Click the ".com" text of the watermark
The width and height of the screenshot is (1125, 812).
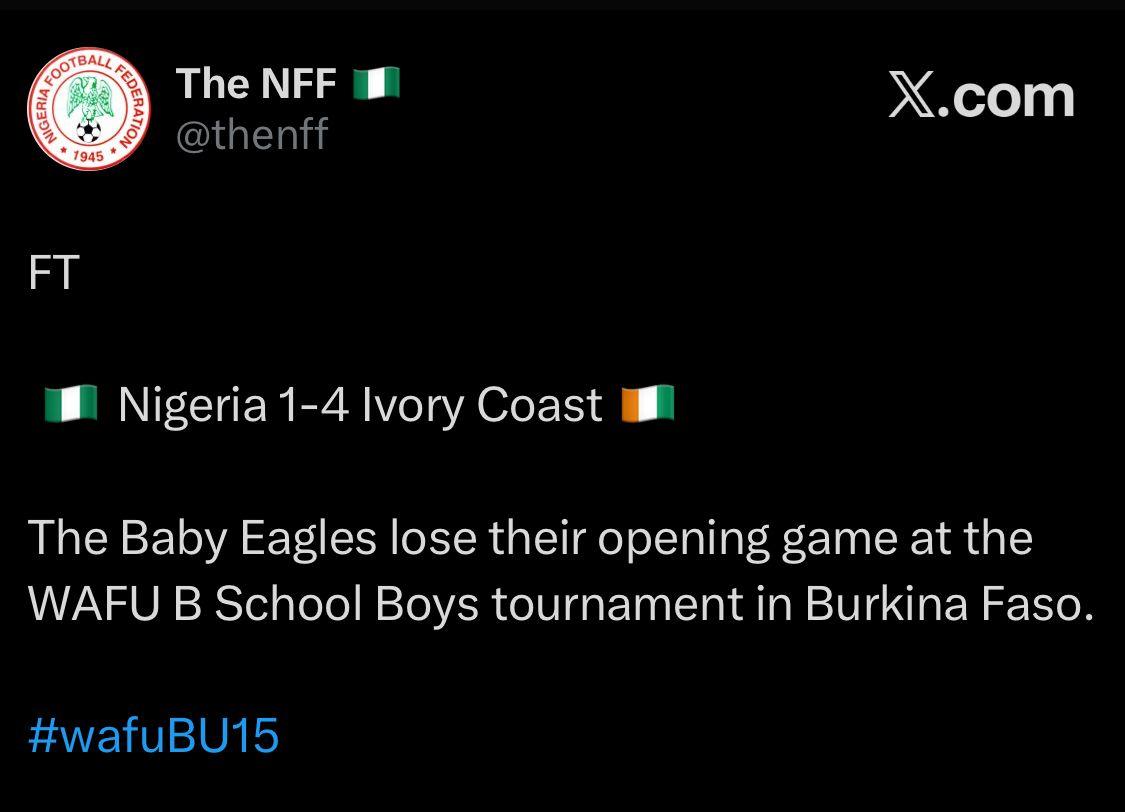click(1006, 96)
